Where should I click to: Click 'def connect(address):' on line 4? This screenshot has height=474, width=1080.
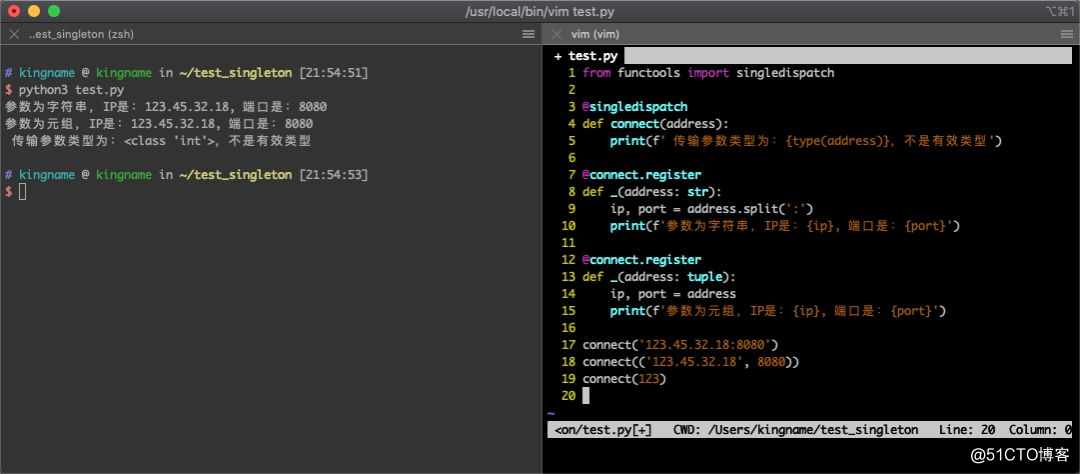[x=655, y=124]
